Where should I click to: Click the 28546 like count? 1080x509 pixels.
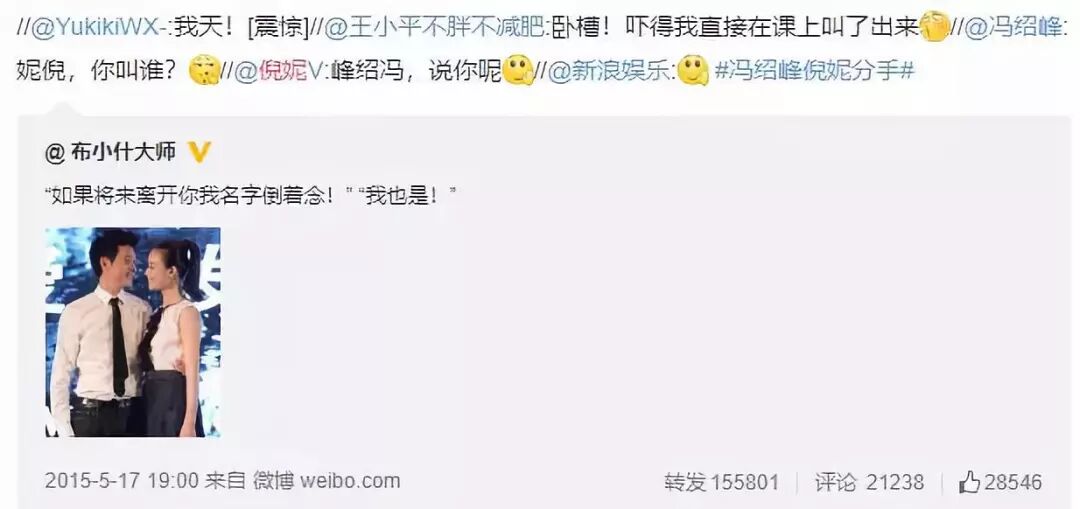1012,481
